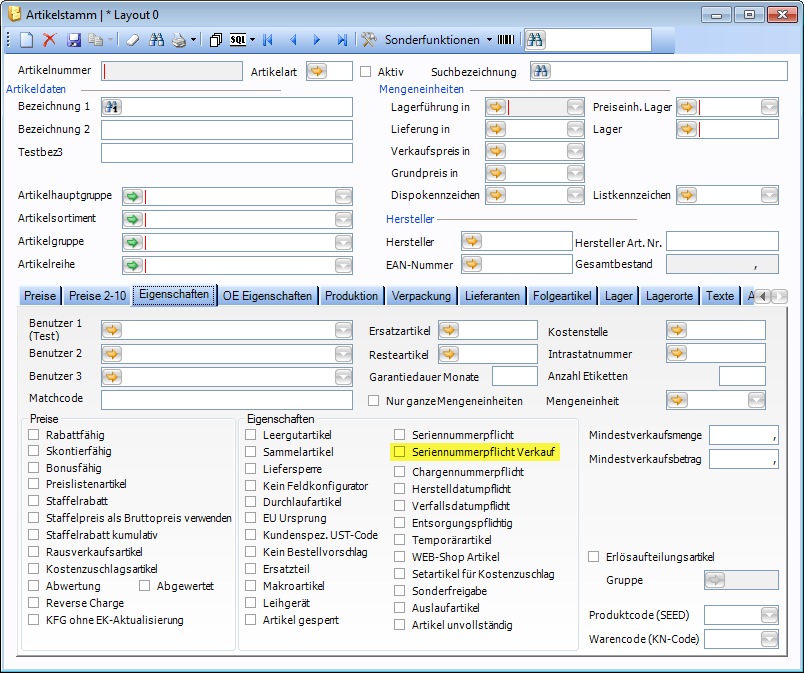Click the save diskette icon

pos(74,40)
